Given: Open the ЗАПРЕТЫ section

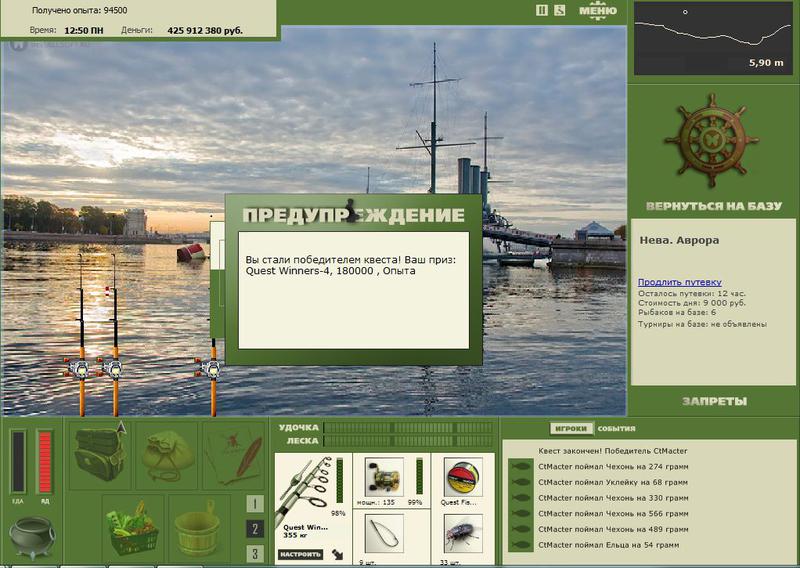Looking at the screenshot, I should 714,401.
